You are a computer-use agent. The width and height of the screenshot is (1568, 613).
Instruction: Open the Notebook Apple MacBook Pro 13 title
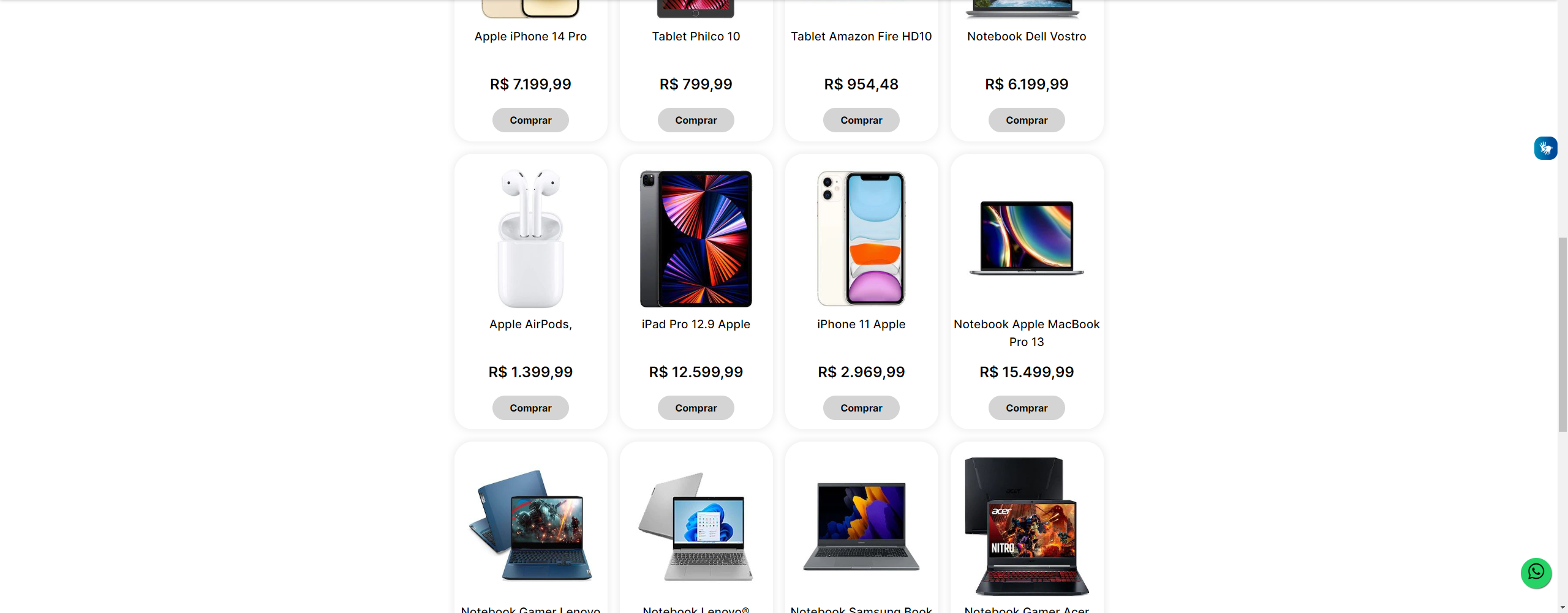[1027, 333]
